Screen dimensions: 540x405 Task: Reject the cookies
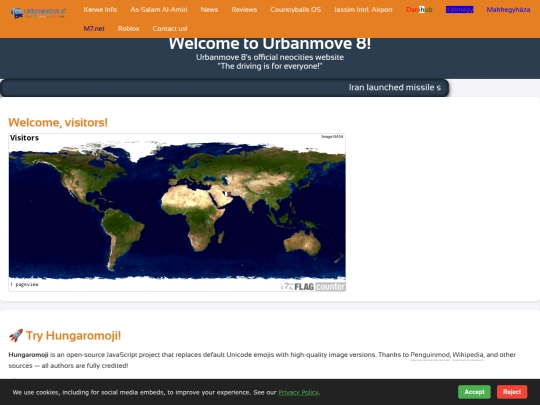pos(512,392)
